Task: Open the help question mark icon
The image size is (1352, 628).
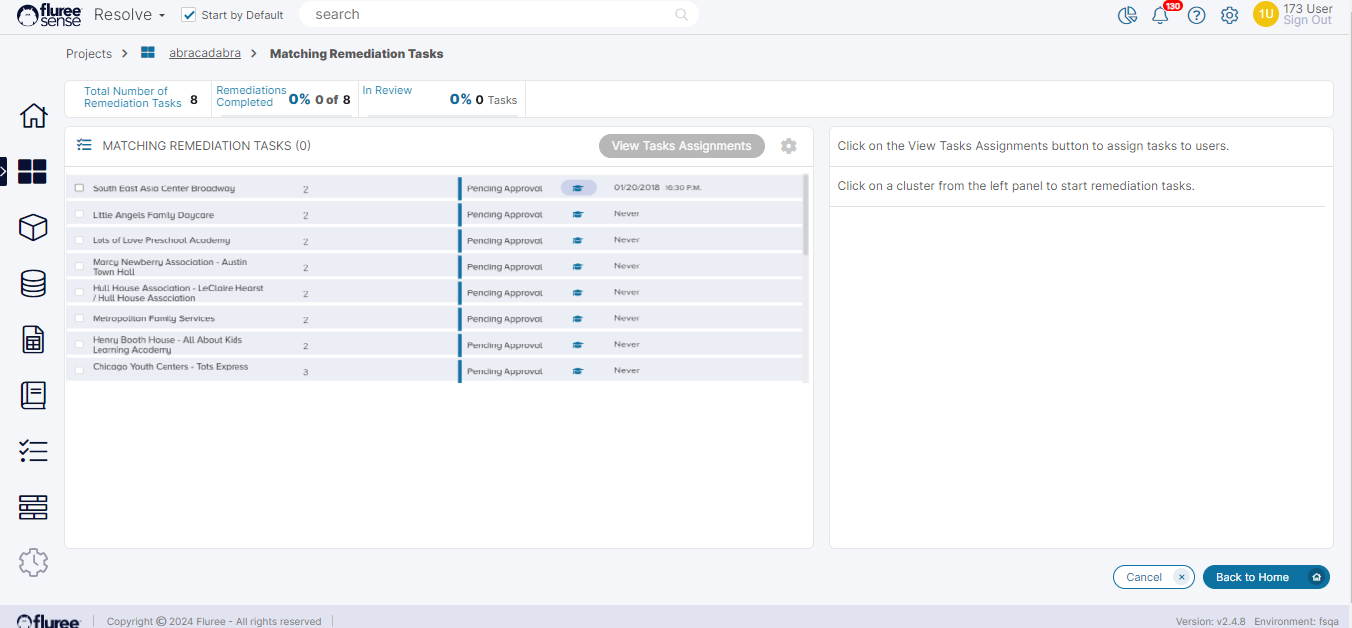Action: 1196,15
